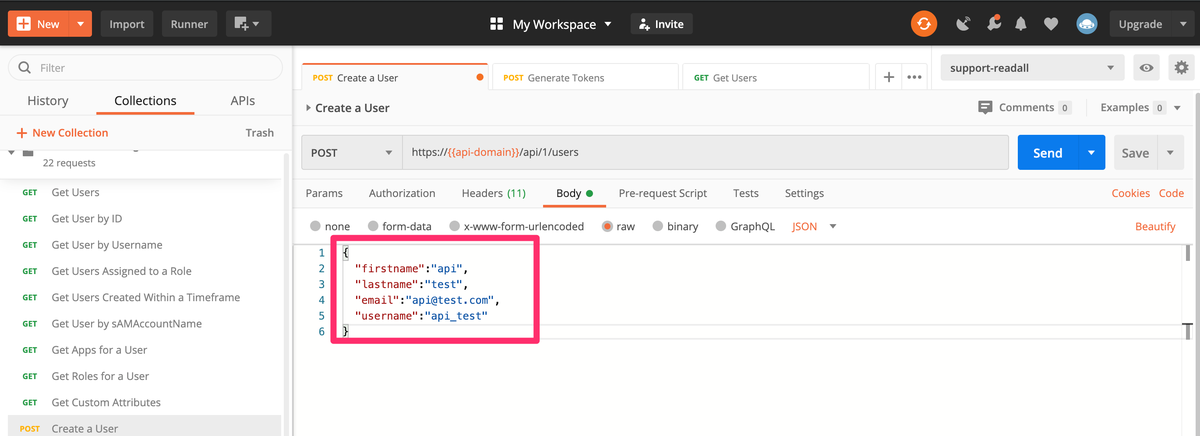
Task: Select x-www-form-urlencoded body type
Action: (x=516, y=226)
